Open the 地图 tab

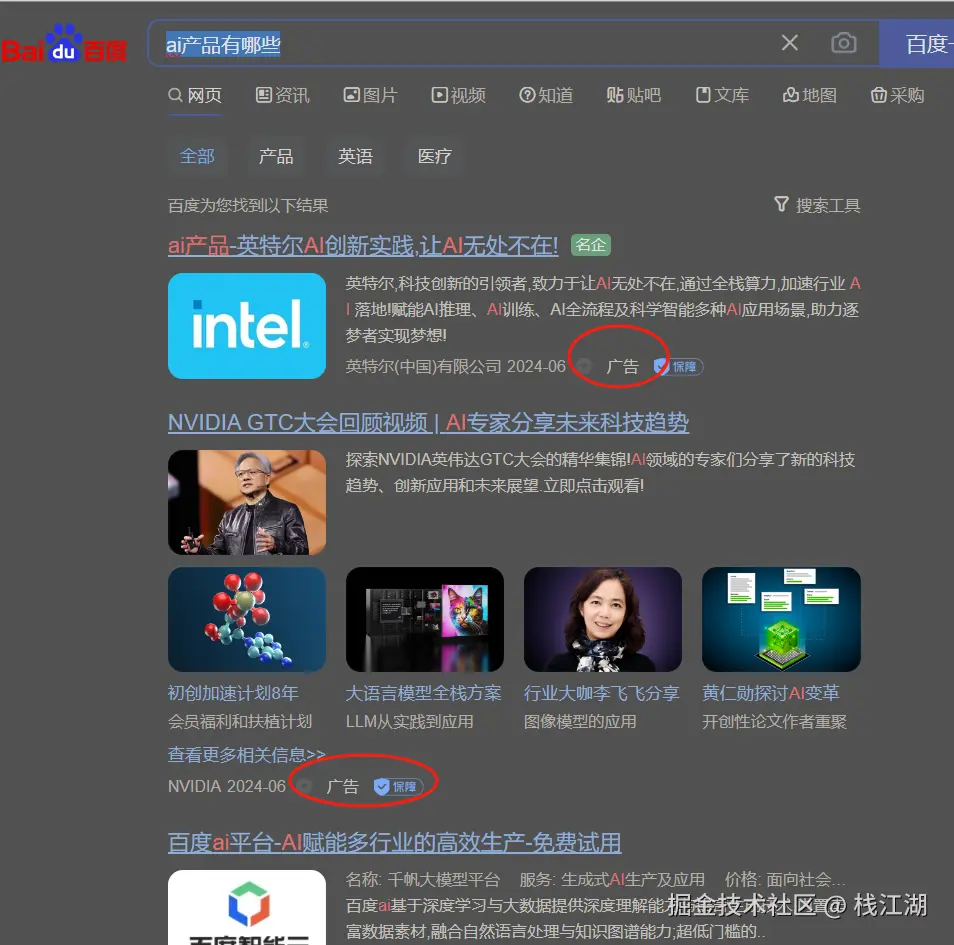(x=810, y=95)
